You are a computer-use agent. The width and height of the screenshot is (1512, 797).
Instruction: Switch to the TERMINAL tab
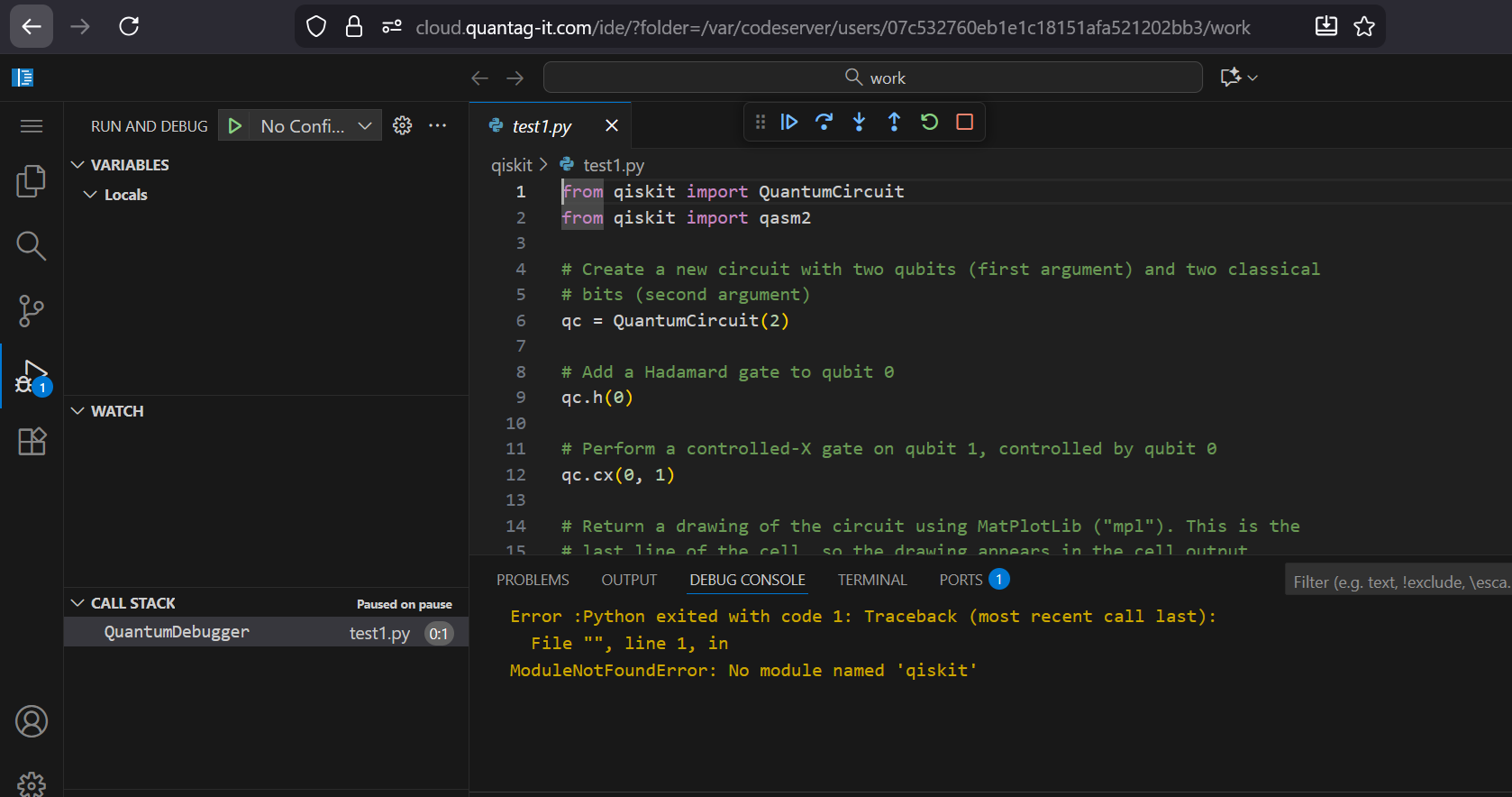871,580
